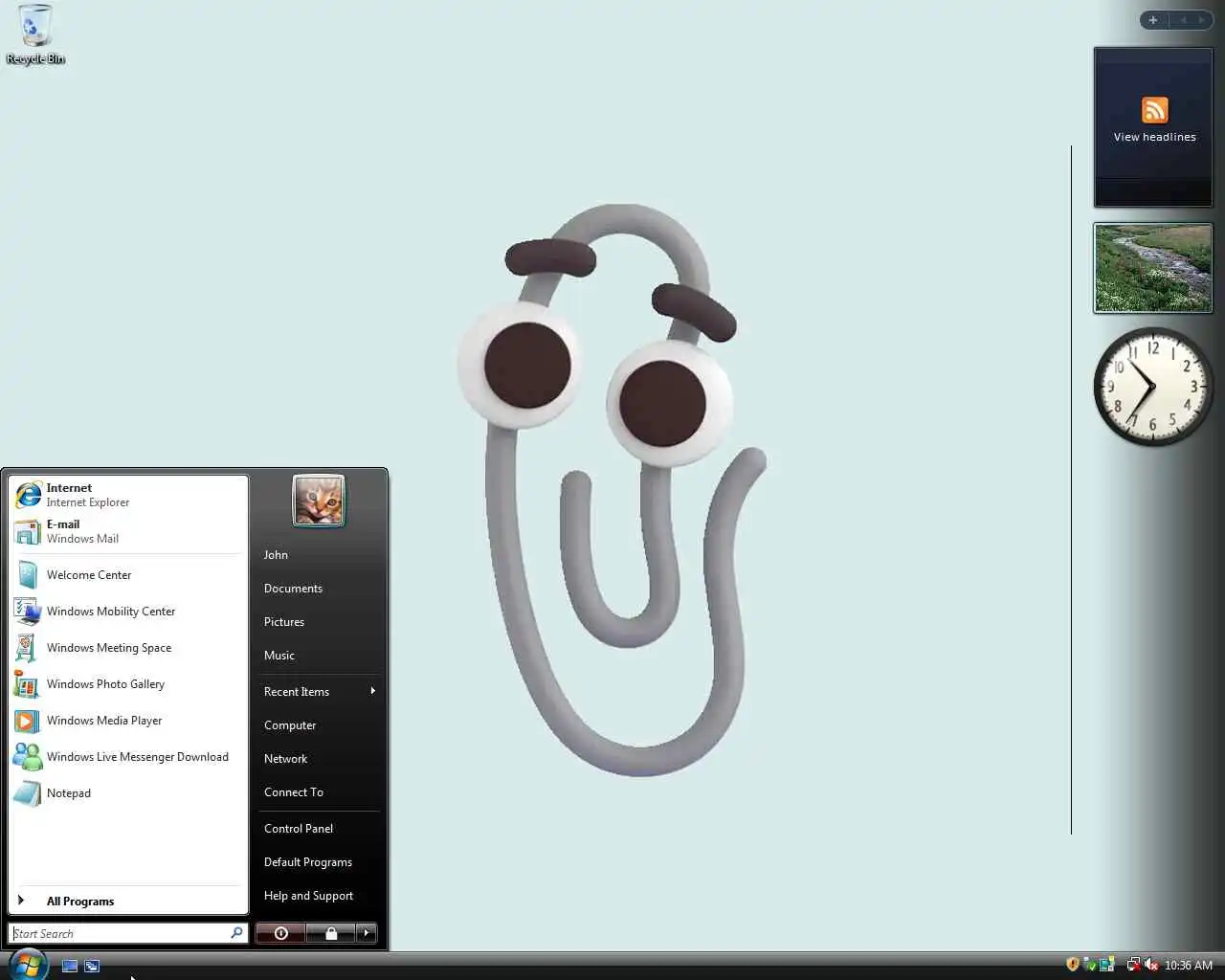Viewport: 1225px width, 980px height.
Task: Click the RSS feed headlines gadget icon
Action: coord(1155,109)
